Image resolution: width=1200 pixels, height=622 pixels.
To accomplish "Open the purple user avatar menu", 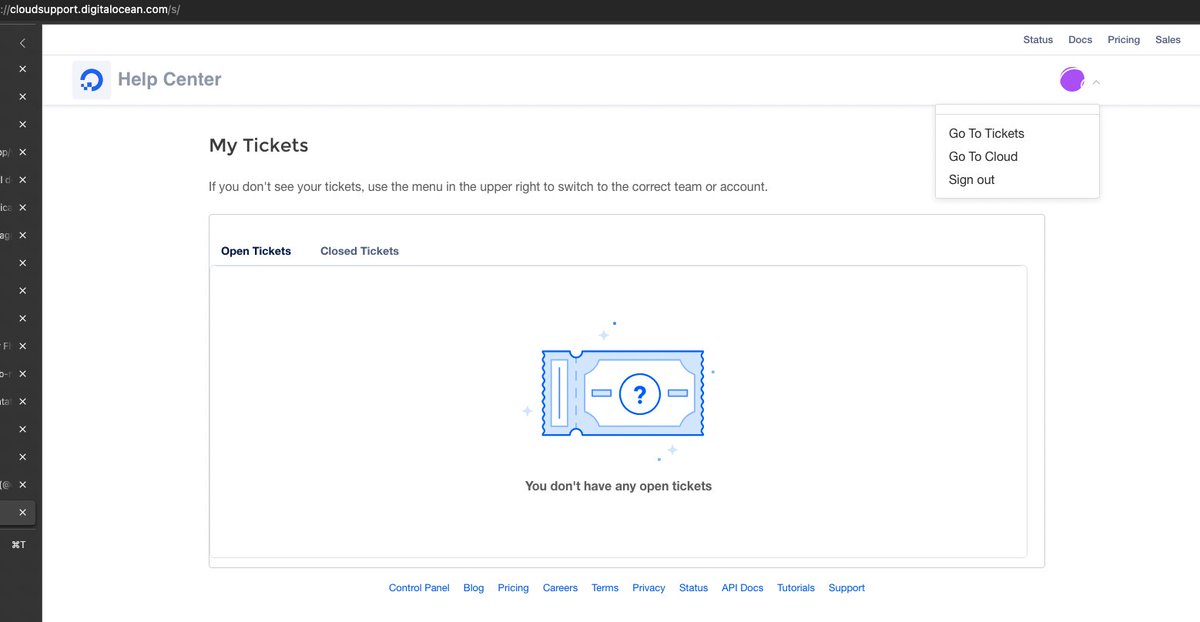I will (x=1072, y=80).
